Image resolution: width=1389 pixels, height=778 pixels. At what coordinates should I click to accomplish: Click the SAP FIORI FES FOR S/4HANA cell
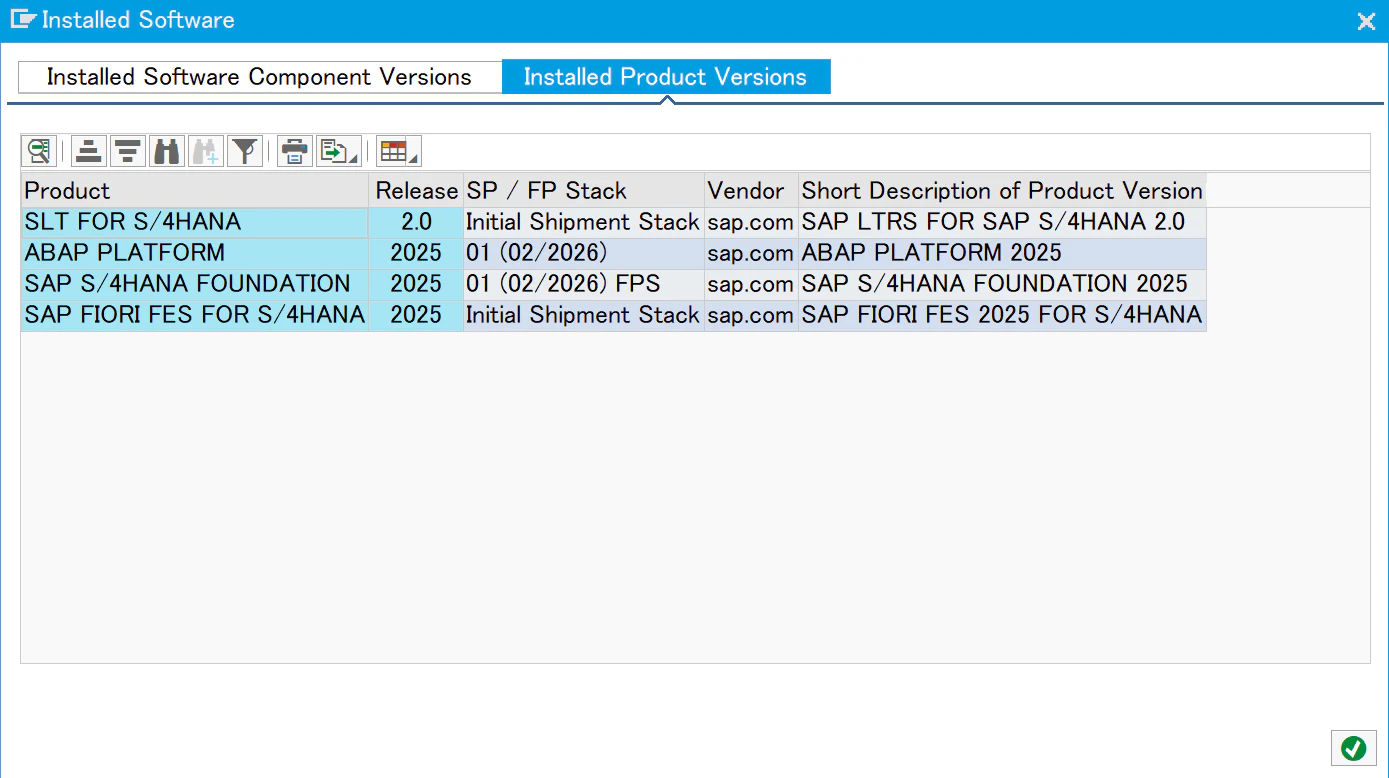click(x=195, y=315)
